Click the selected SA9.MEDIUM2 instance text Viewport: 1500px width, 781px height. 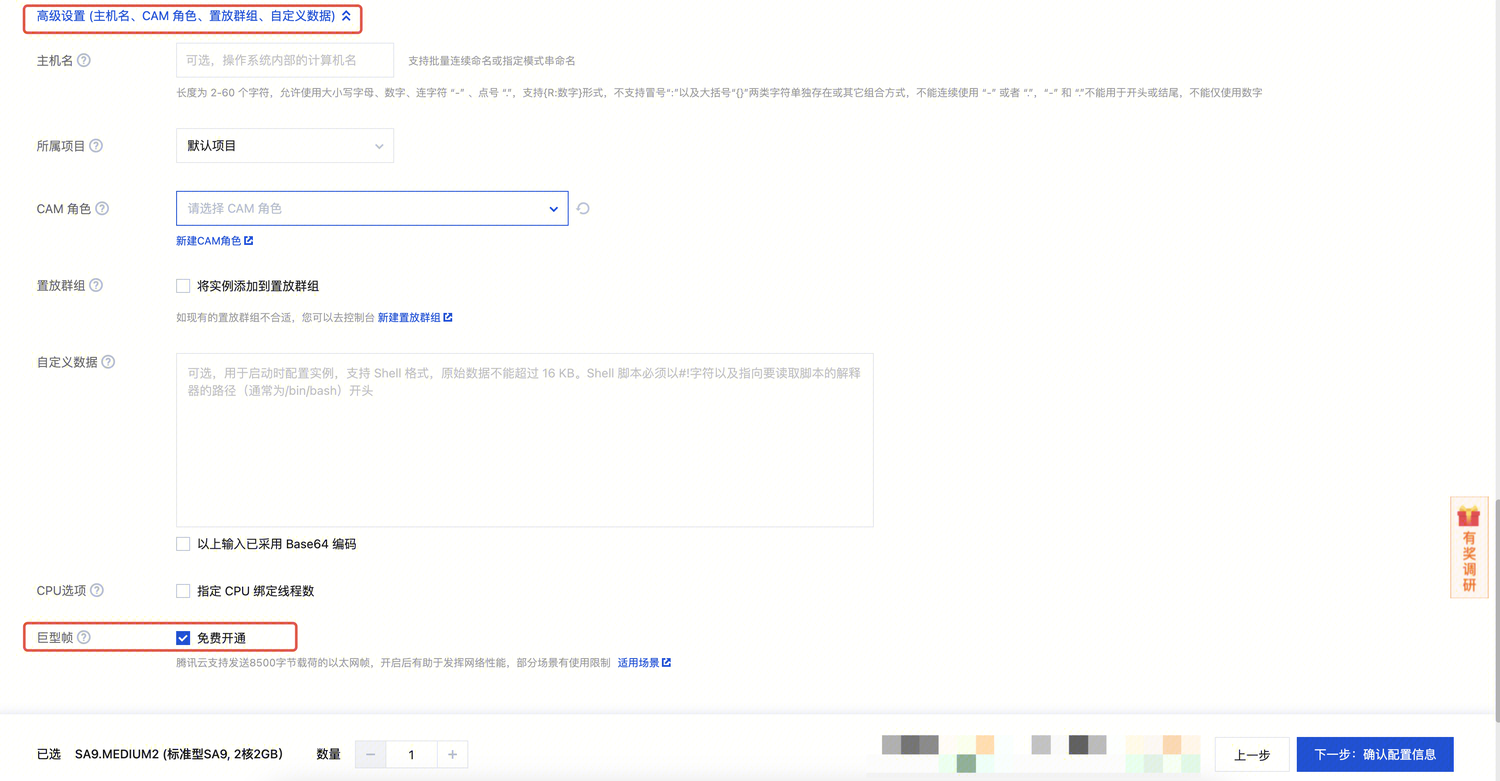pyautogui.click(x=179, y=754)
